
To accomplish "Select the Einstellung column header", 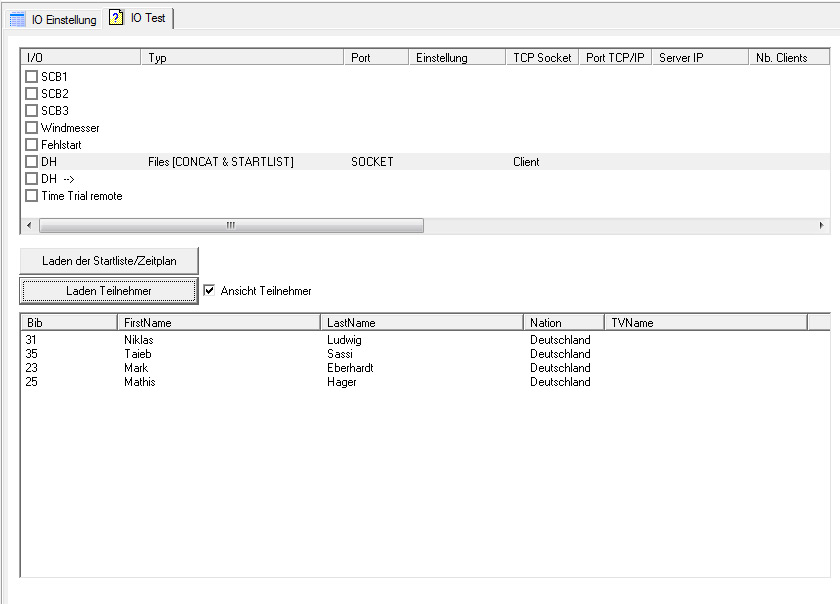I will 457,57.
